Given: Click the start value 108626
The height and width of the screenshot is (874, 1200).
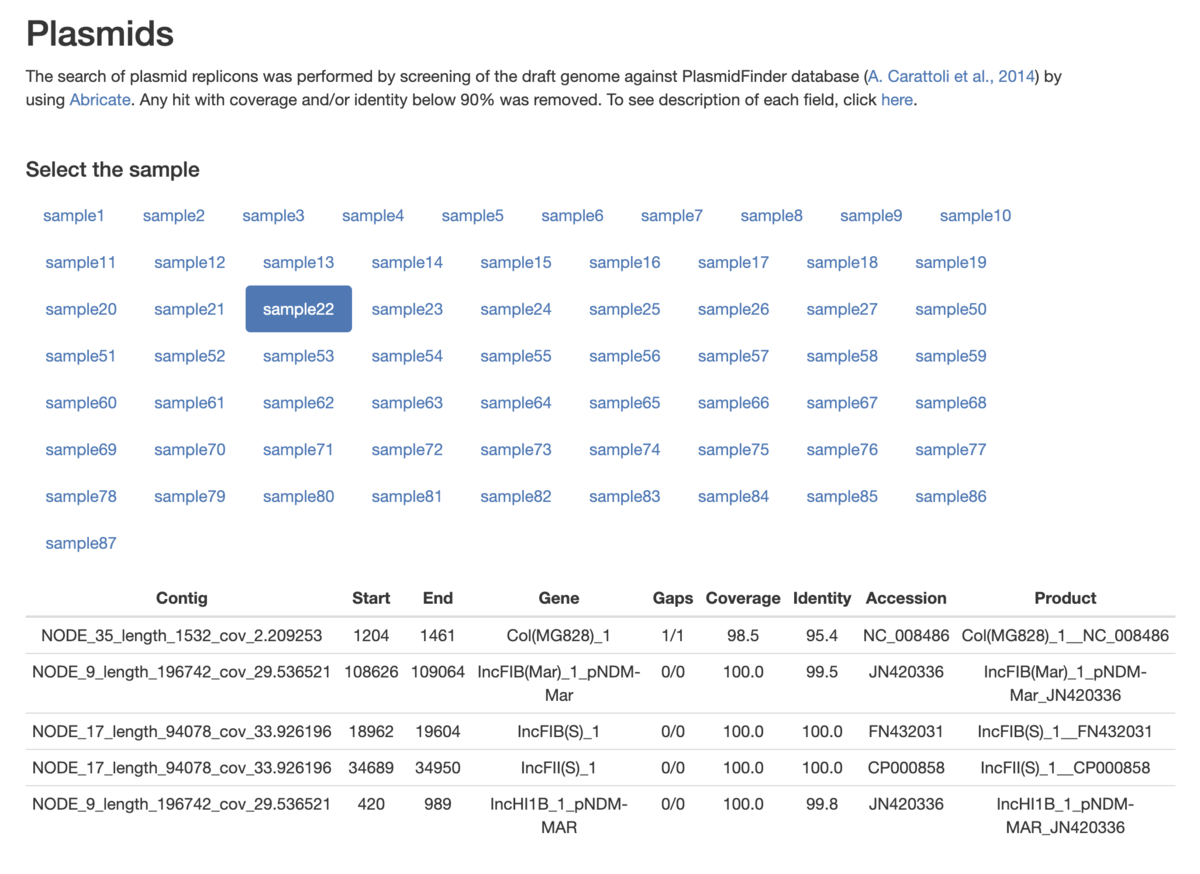Looking at the screenshot, I should click(x=371, y=672).
